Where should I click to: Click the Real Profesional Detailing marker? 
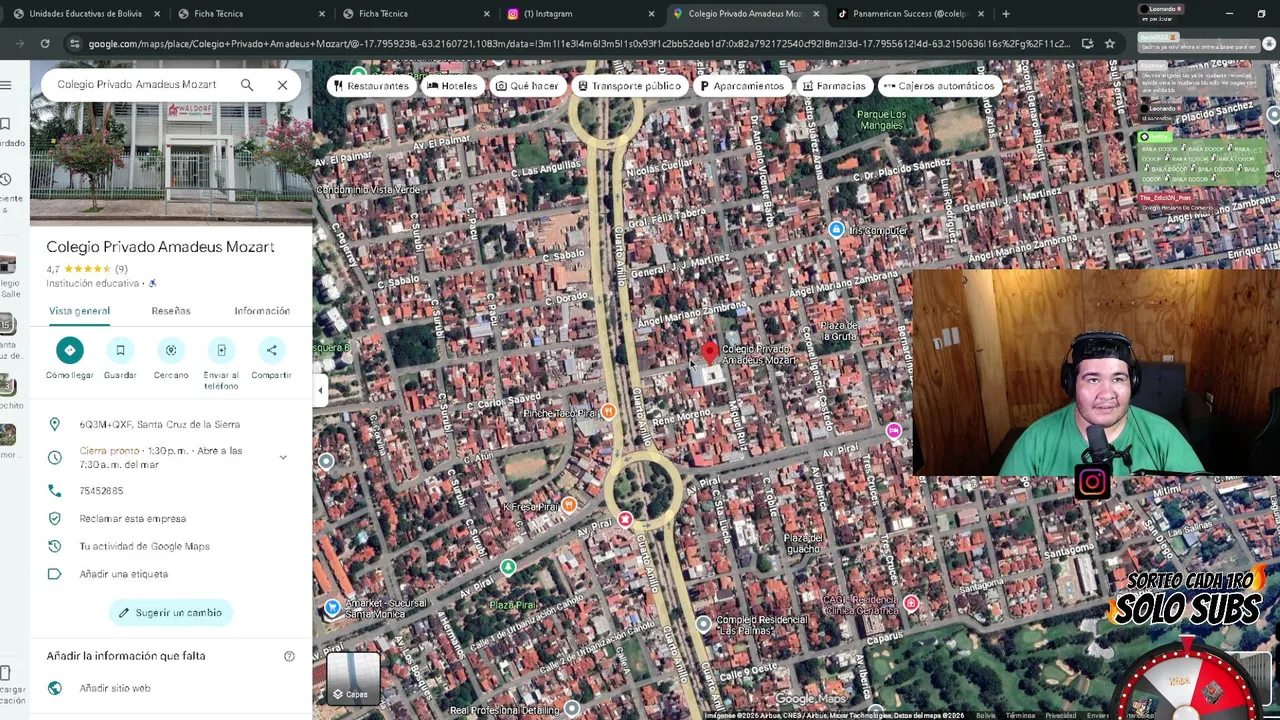click(x=571, y=709)
